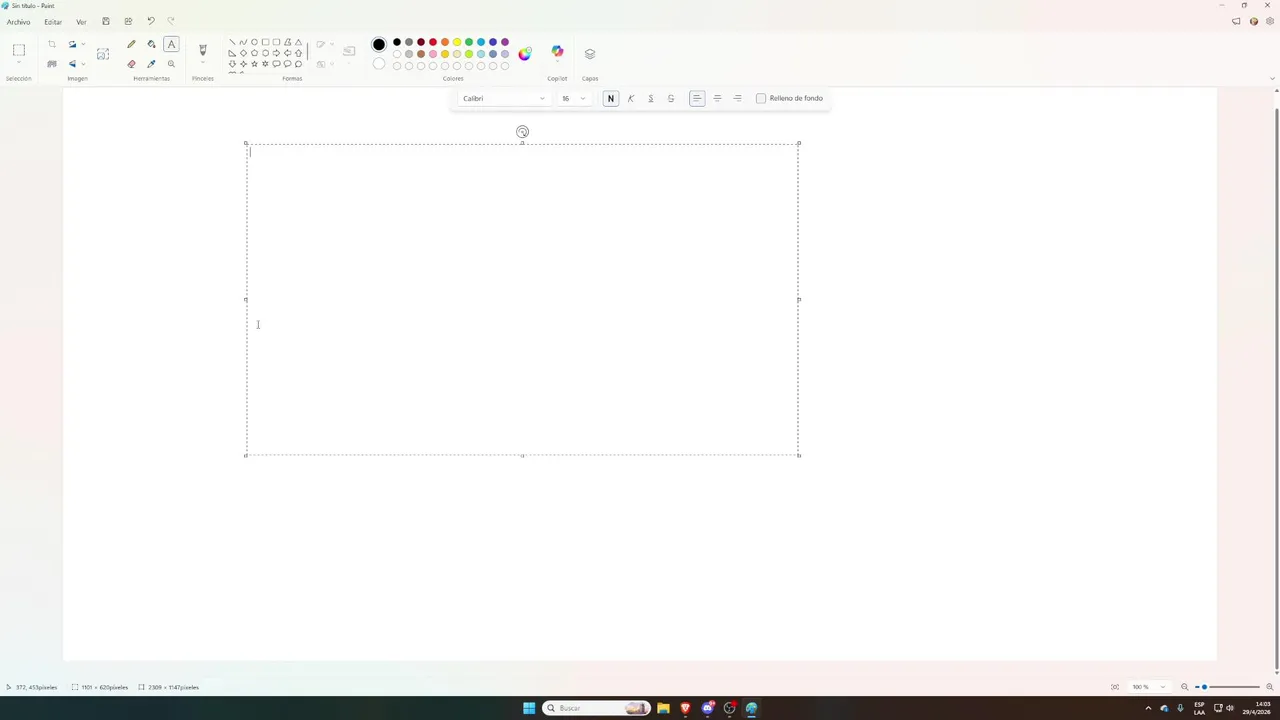Open the font size 16 dropdown

coord(573,98)
